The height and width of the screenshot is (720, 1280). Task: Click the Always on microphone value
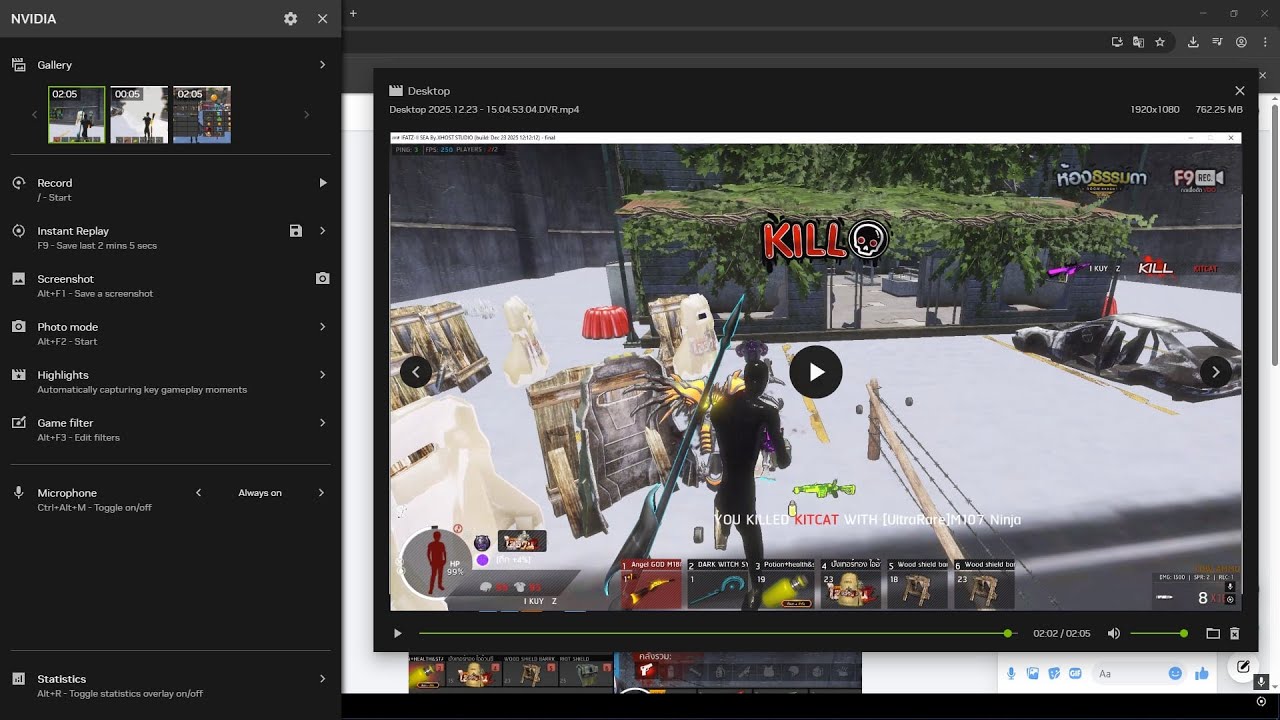[x=260, y=493]
